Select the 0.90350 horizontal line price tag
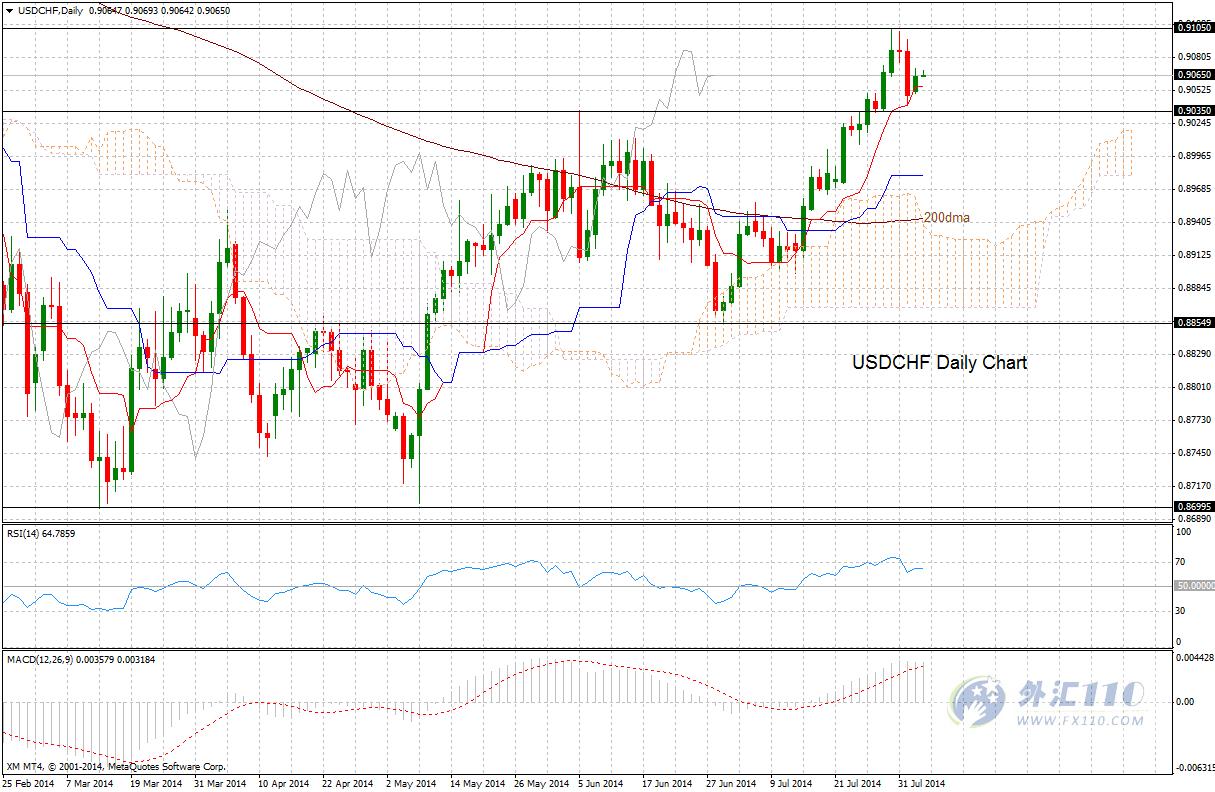This screenshot has width=1215, height=792. click(x=1194, y=111)
